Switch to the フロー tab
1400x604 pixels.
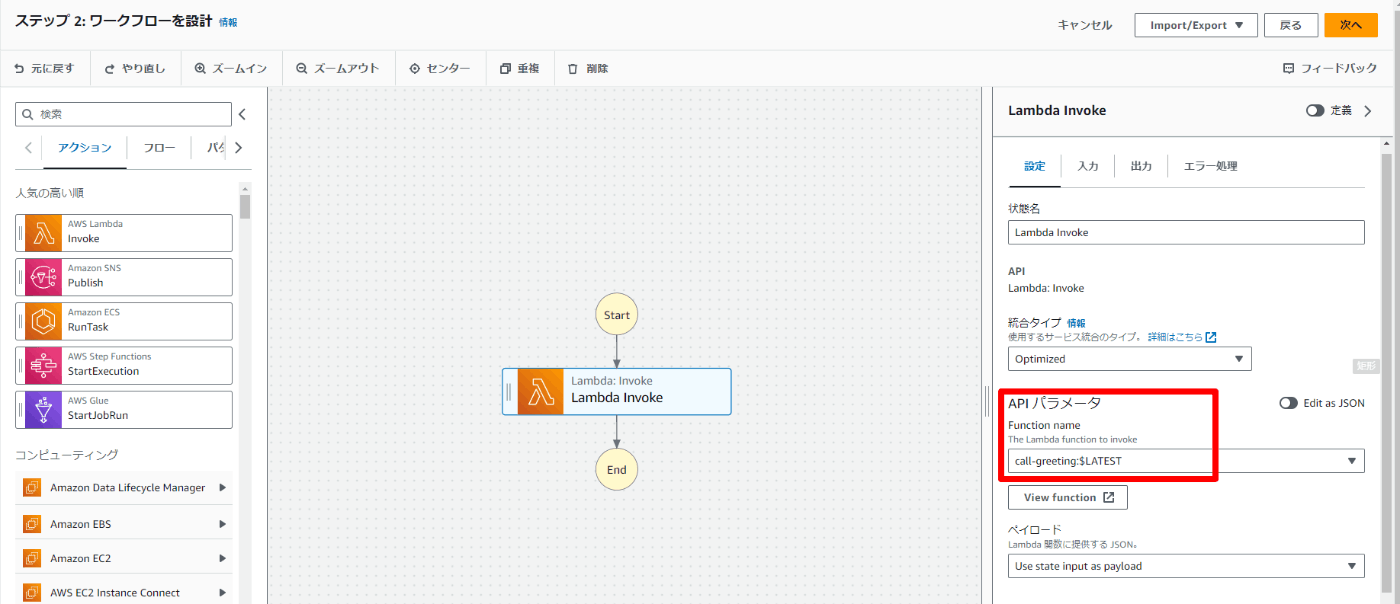point(159,148)
